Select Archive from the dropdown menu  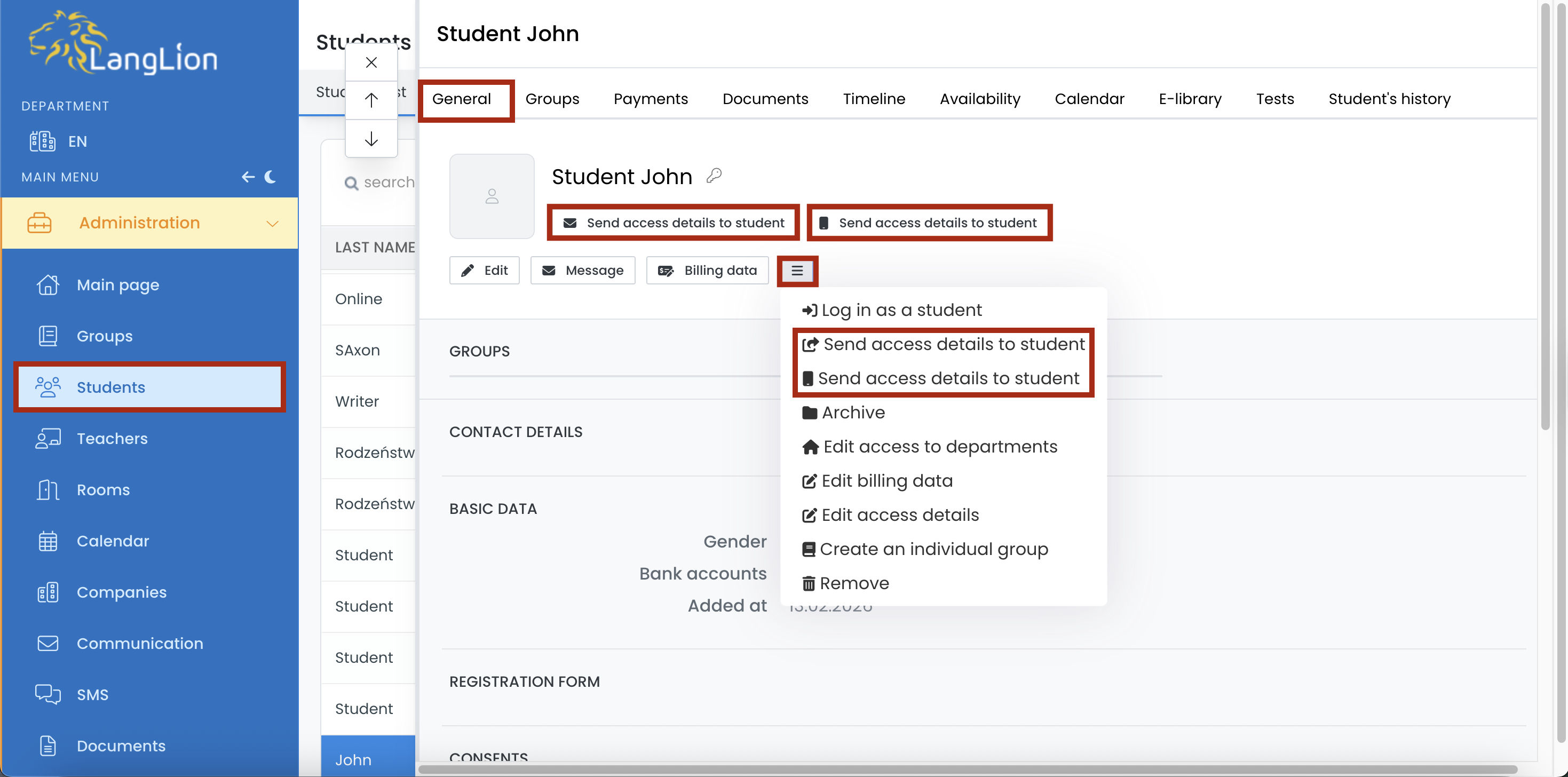coord(852,413)
